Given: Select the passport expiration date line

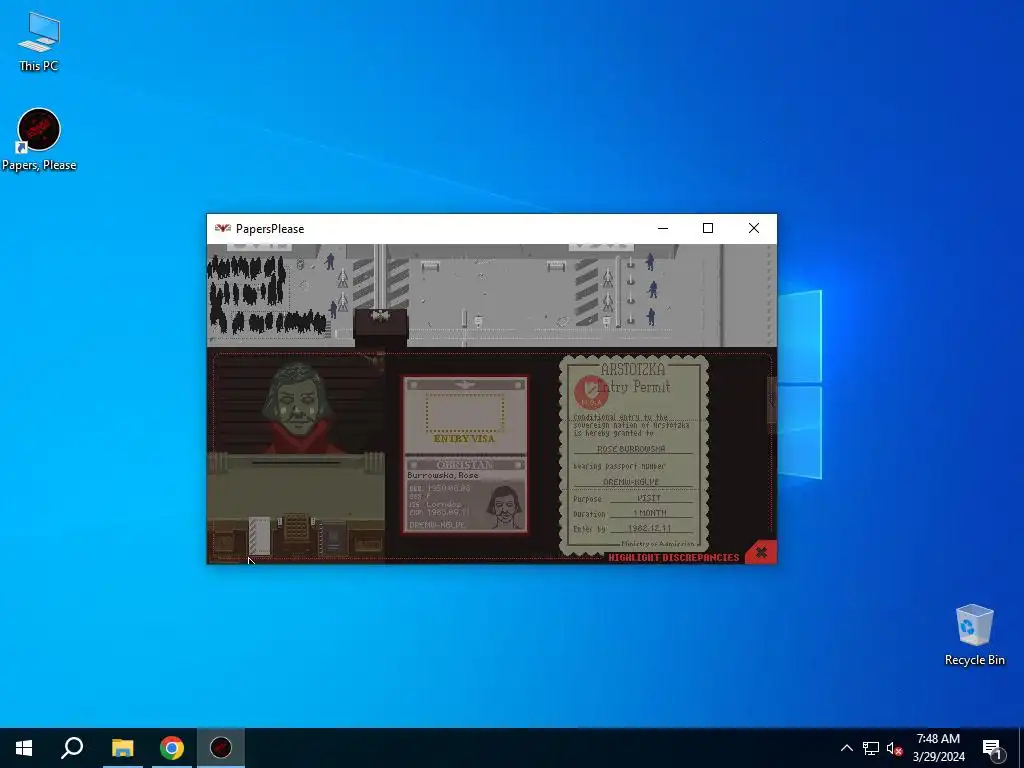Looking at the screenshot, I should click(439, 512).
